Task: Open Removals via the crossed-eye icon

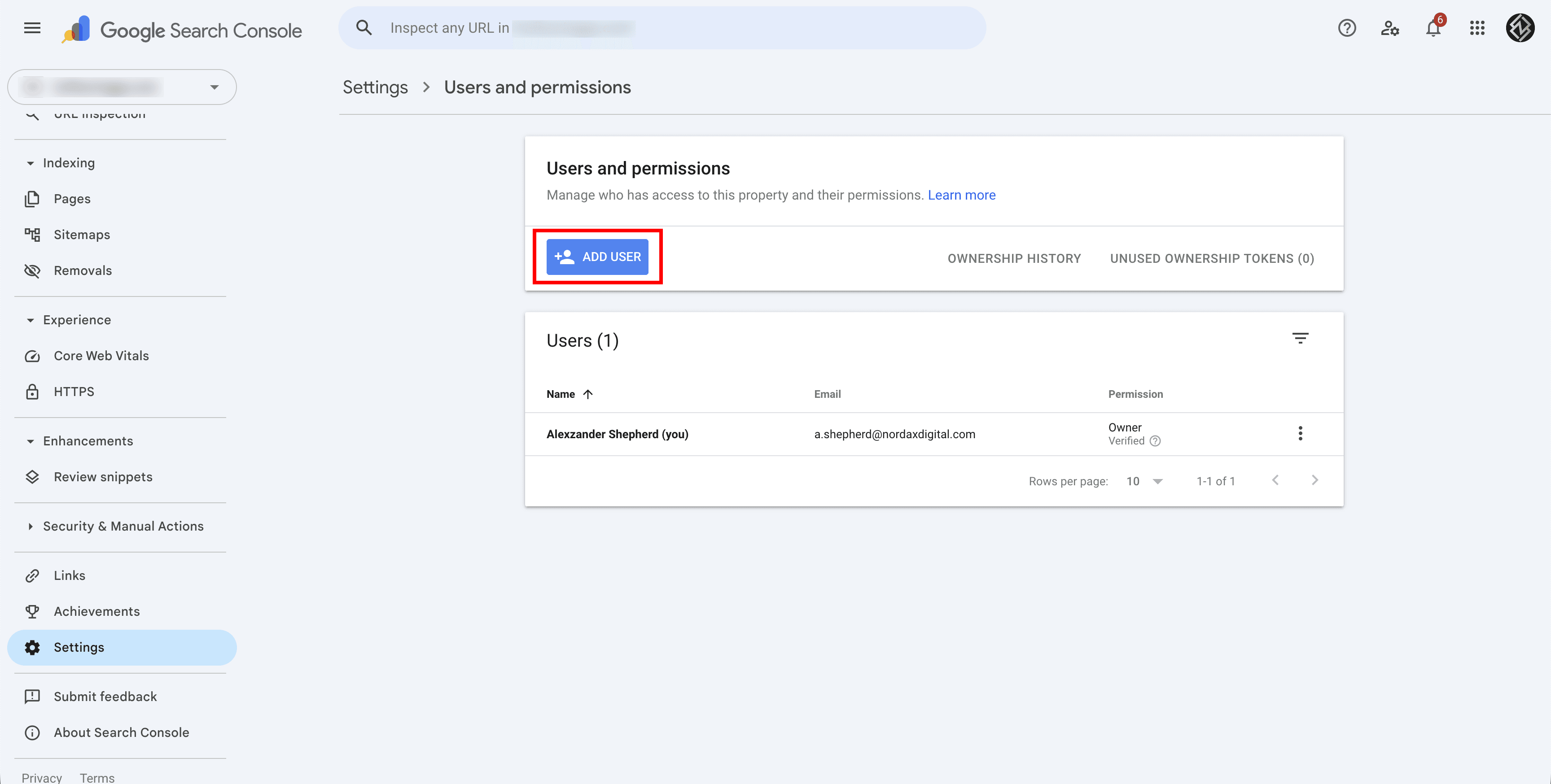Action: tap(32, 271)
